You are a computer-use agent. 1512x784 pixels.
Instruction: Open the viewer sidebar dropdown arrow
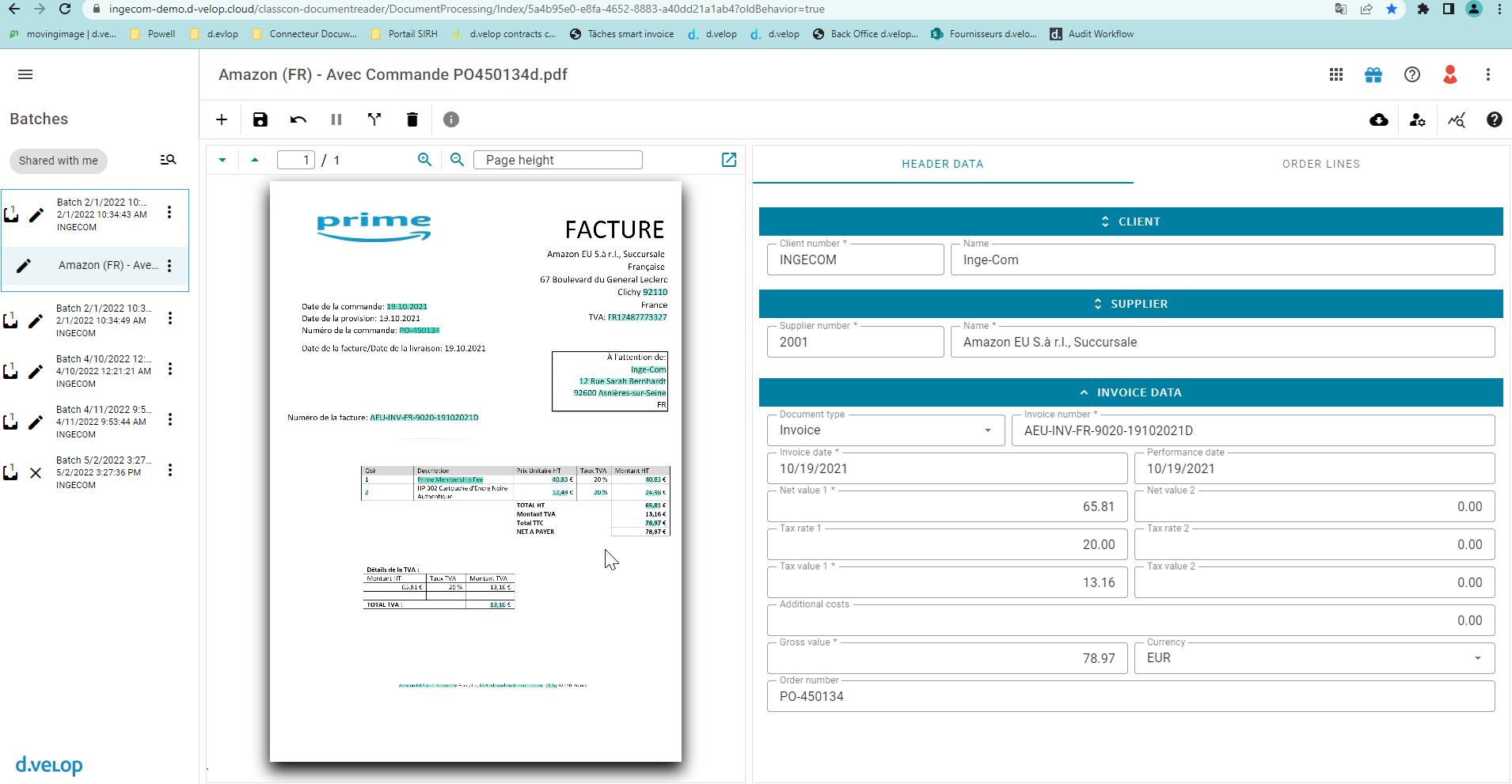point(222,160)
